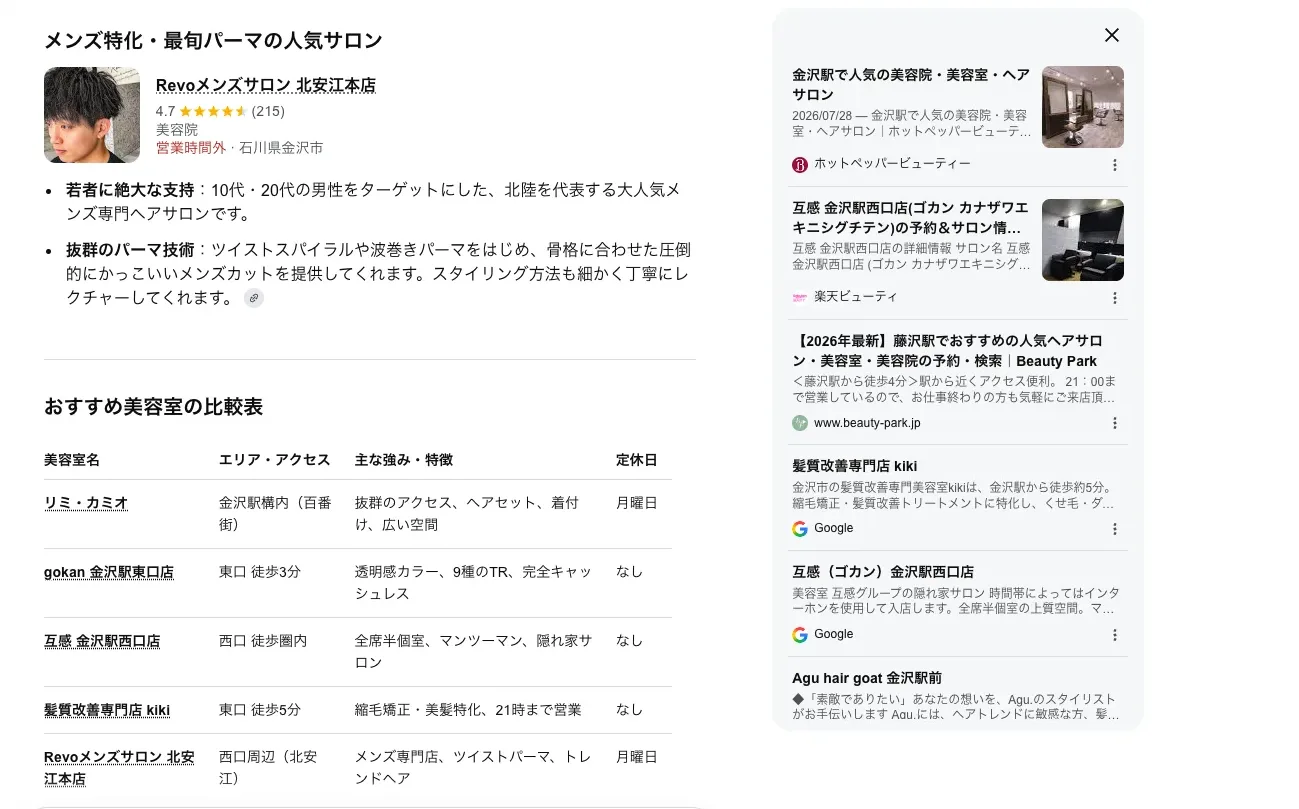Open options for www.beauty-park.jp result

click(1115, 423)
